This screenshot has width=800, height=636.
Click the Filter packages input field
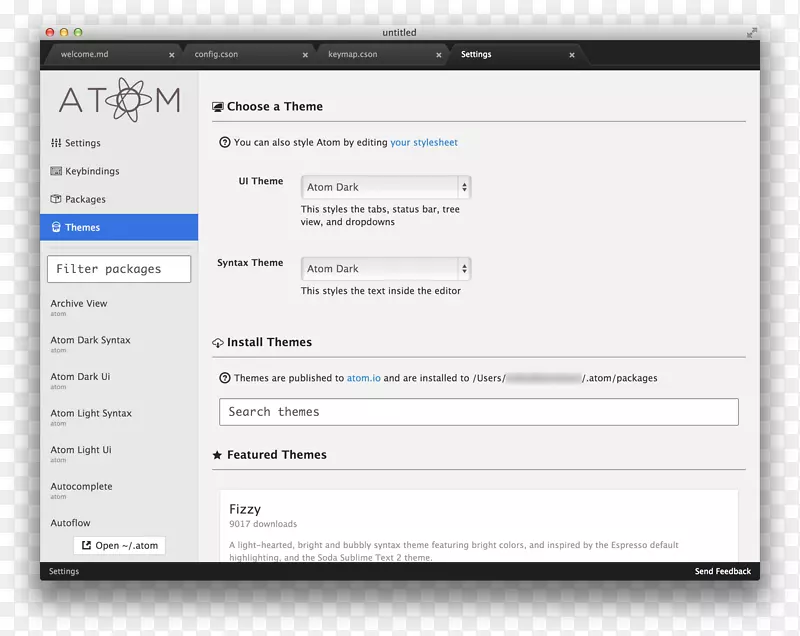[x=118, y=268]
